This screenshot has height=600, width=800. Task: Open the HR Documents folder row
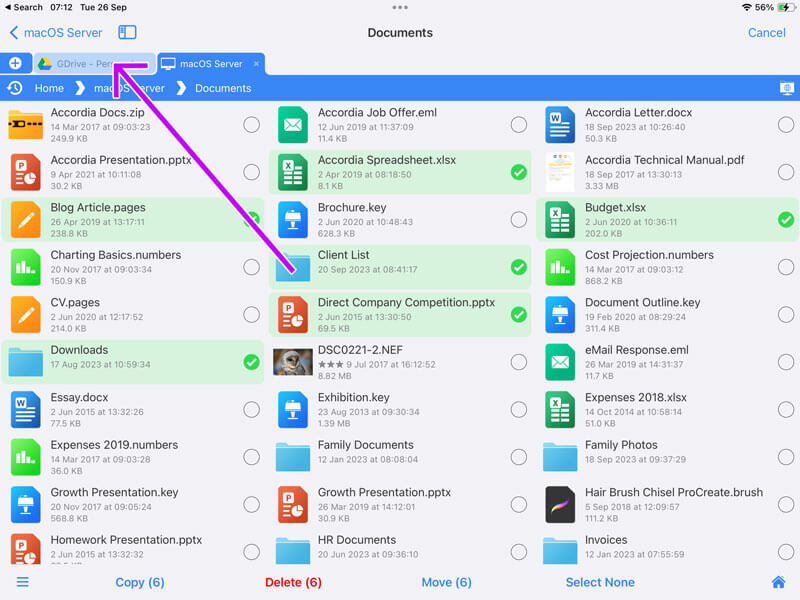400,548
